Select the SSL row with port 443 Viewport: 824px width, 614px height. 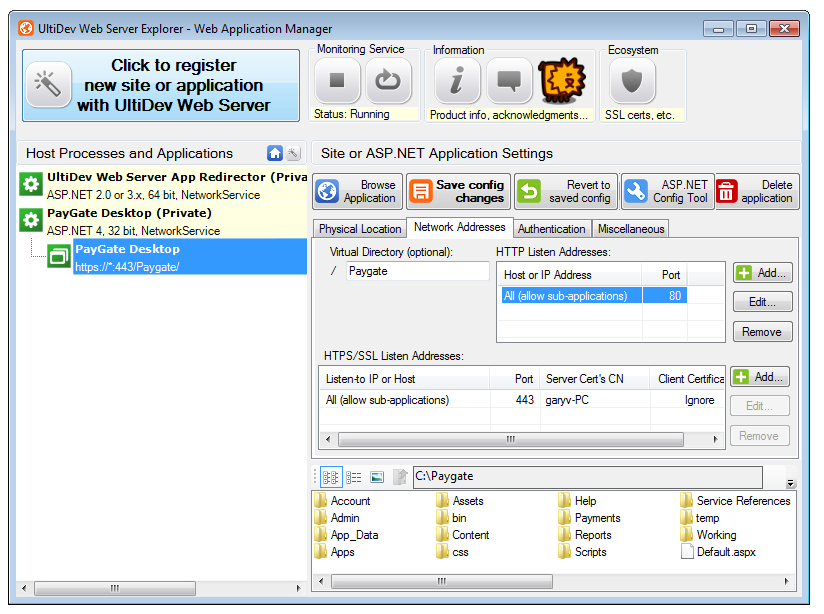[521, 400]
